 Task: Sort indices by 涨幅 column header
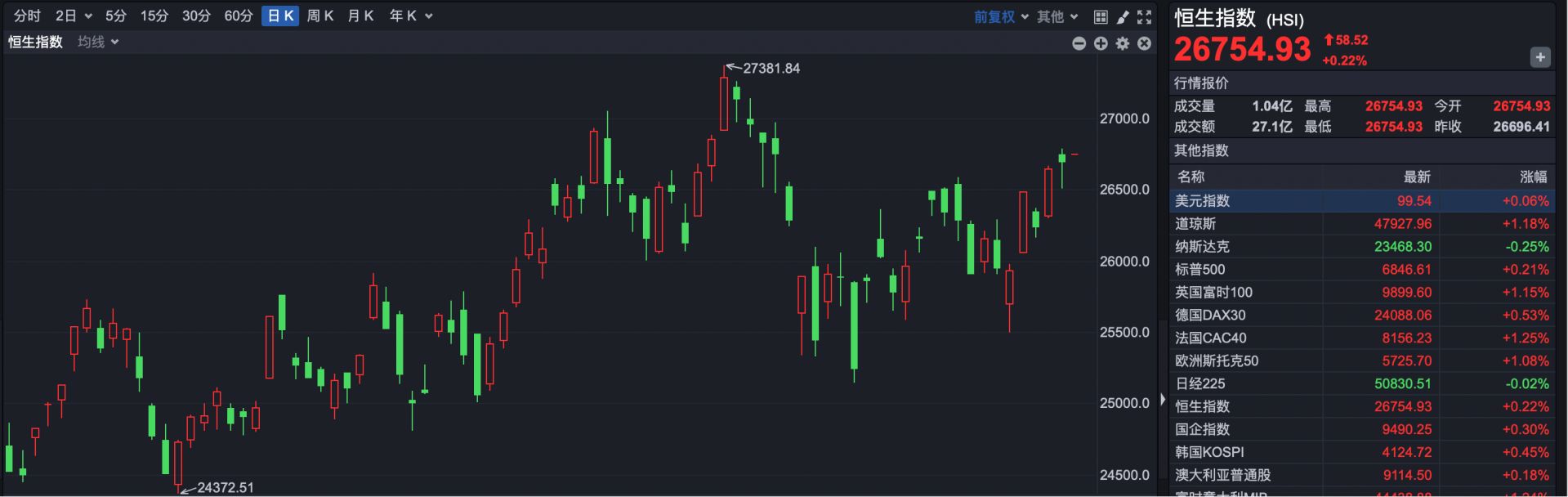pos(1533,177)
